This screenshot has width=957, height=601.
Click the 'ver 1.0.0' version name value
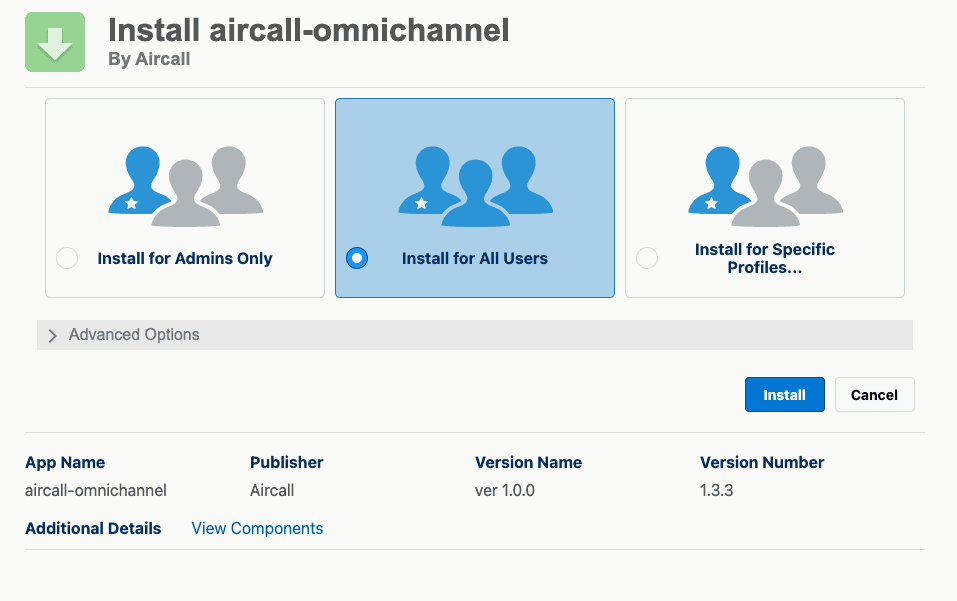505,491
